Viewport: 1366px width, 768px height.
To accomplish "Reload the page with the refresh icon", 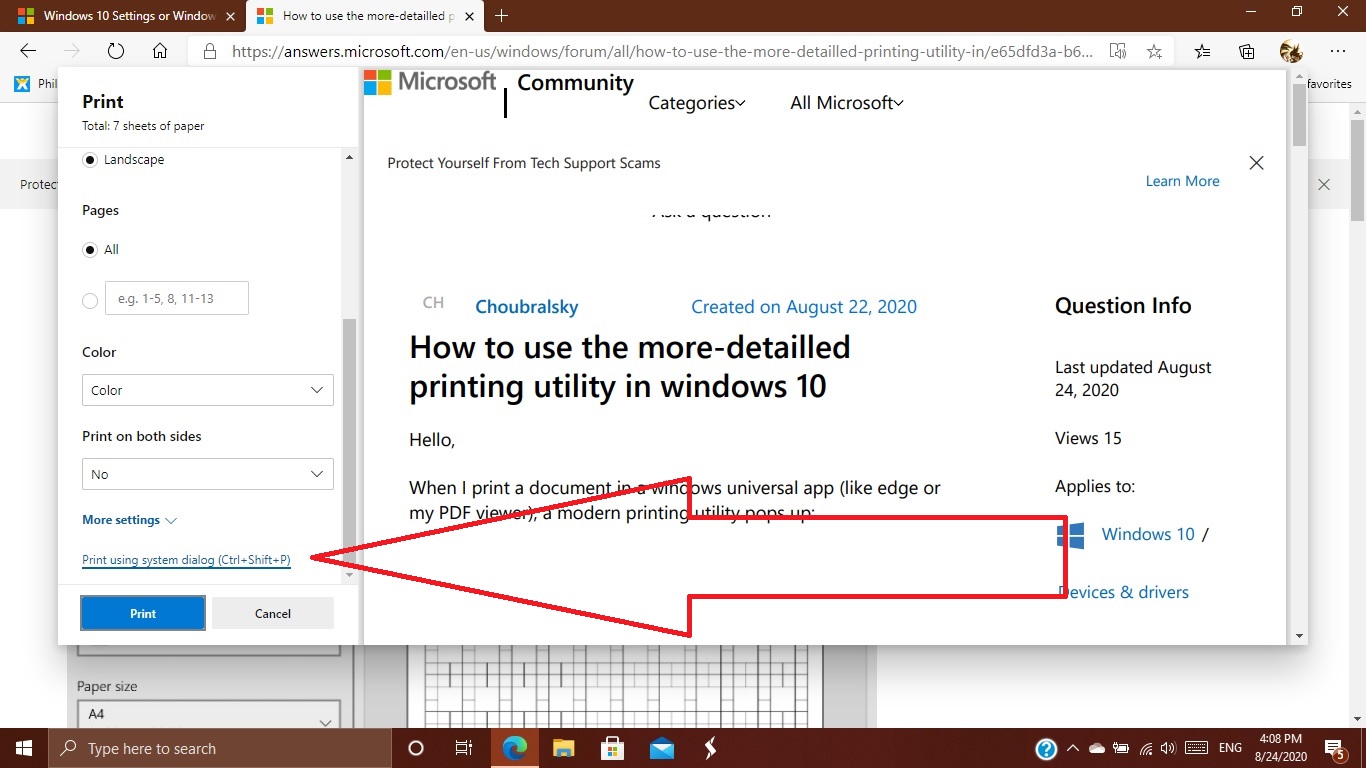I will (115, 51).
